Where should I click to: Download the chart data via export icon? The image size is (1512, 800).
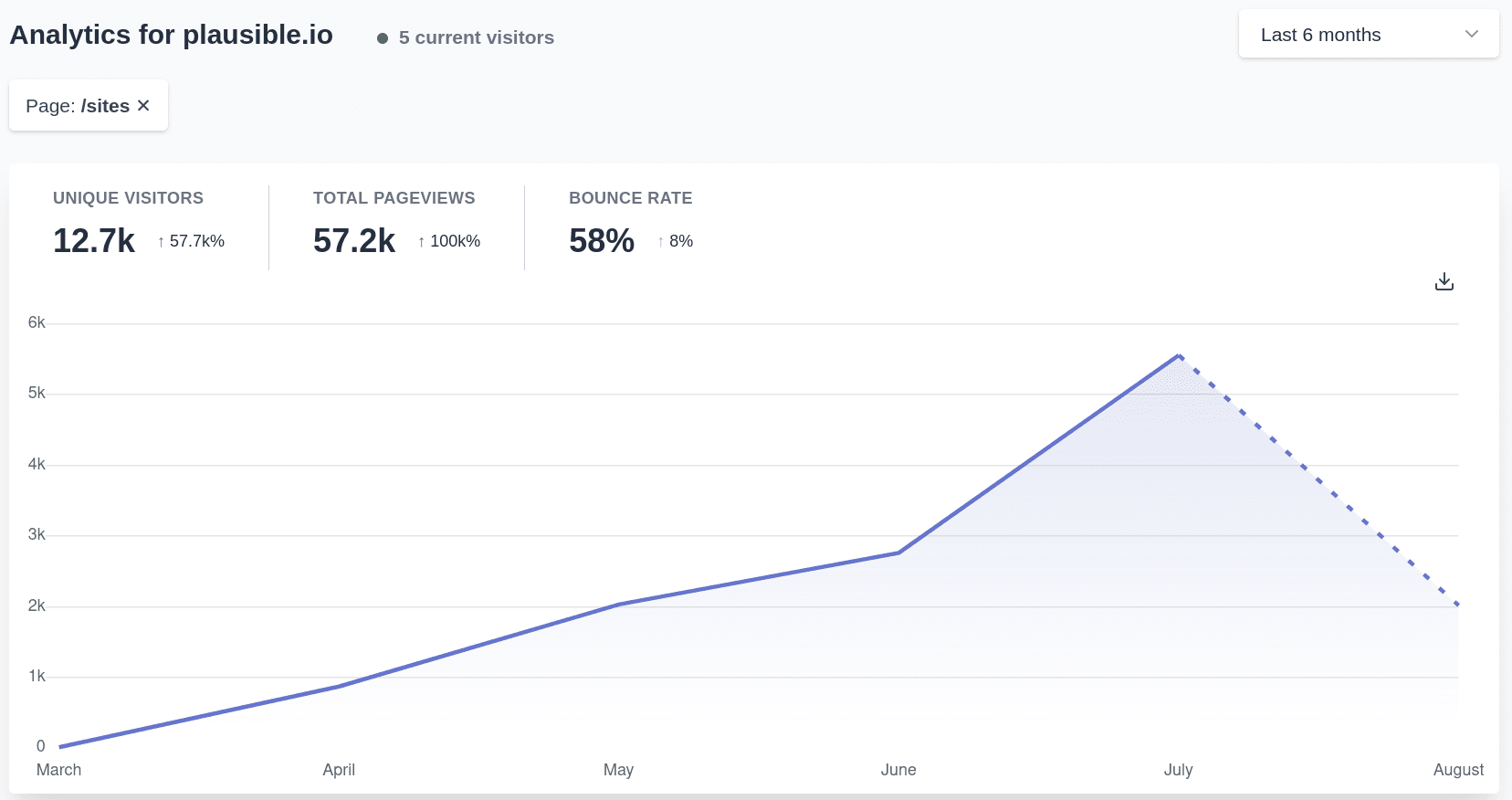pyautogui.click(x=1444, y=281)
